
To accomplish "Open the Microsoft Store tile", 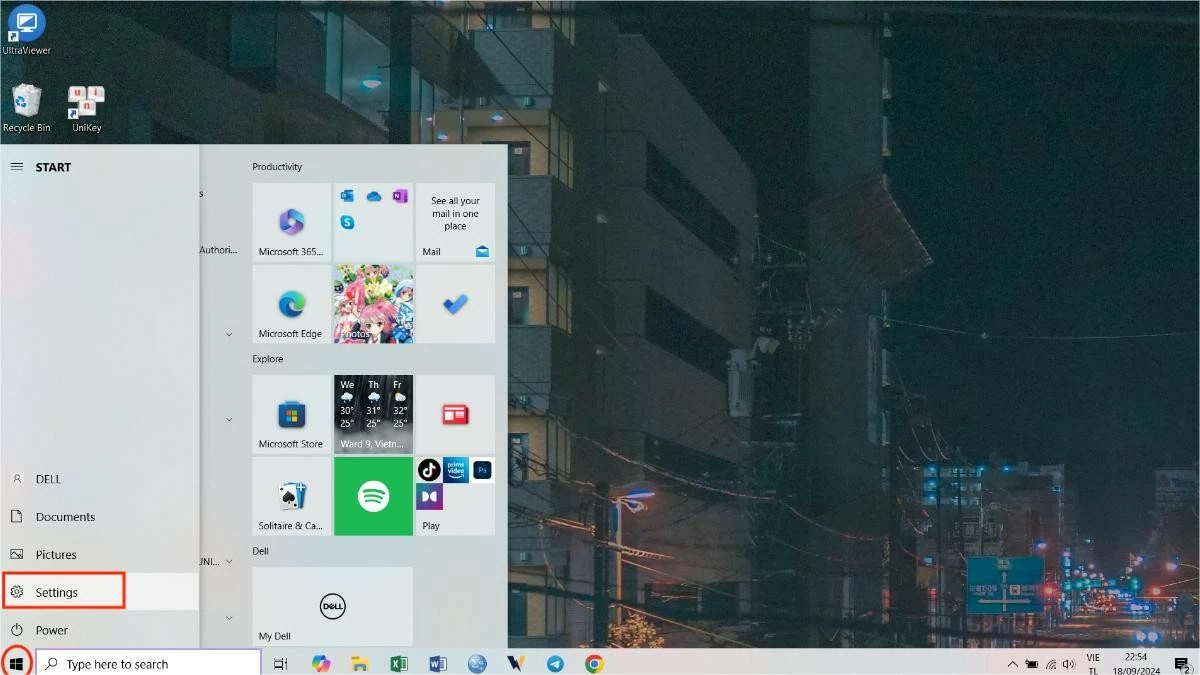I will pos(290,413).
